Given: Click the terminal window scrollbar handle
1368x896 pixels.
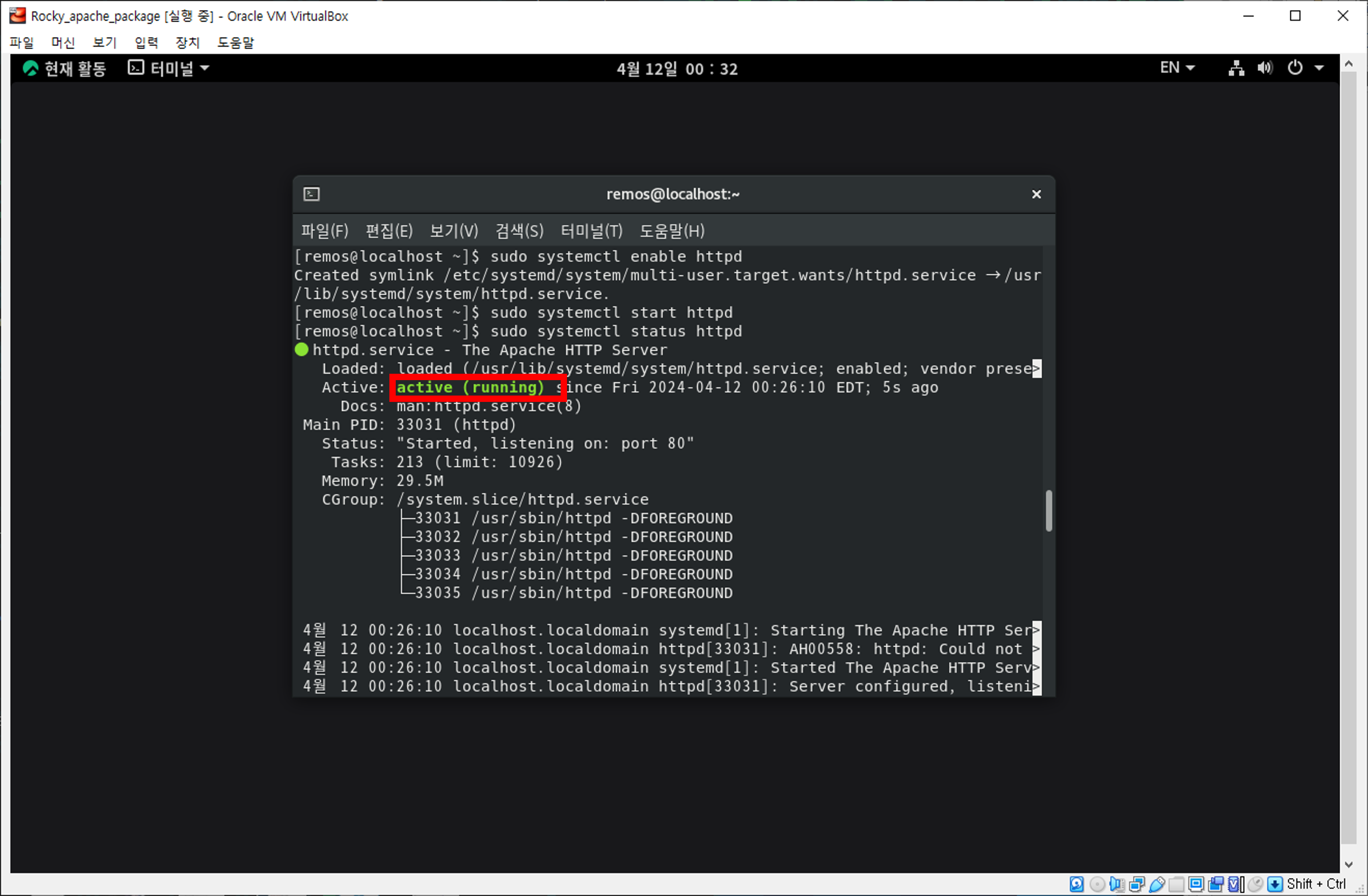Looking at the screenshot, I should pos(1049,510).
